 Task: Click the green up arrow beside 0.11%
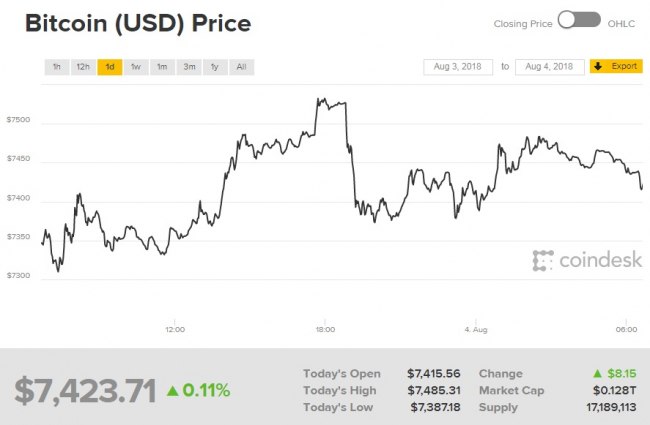pos(172,390)
